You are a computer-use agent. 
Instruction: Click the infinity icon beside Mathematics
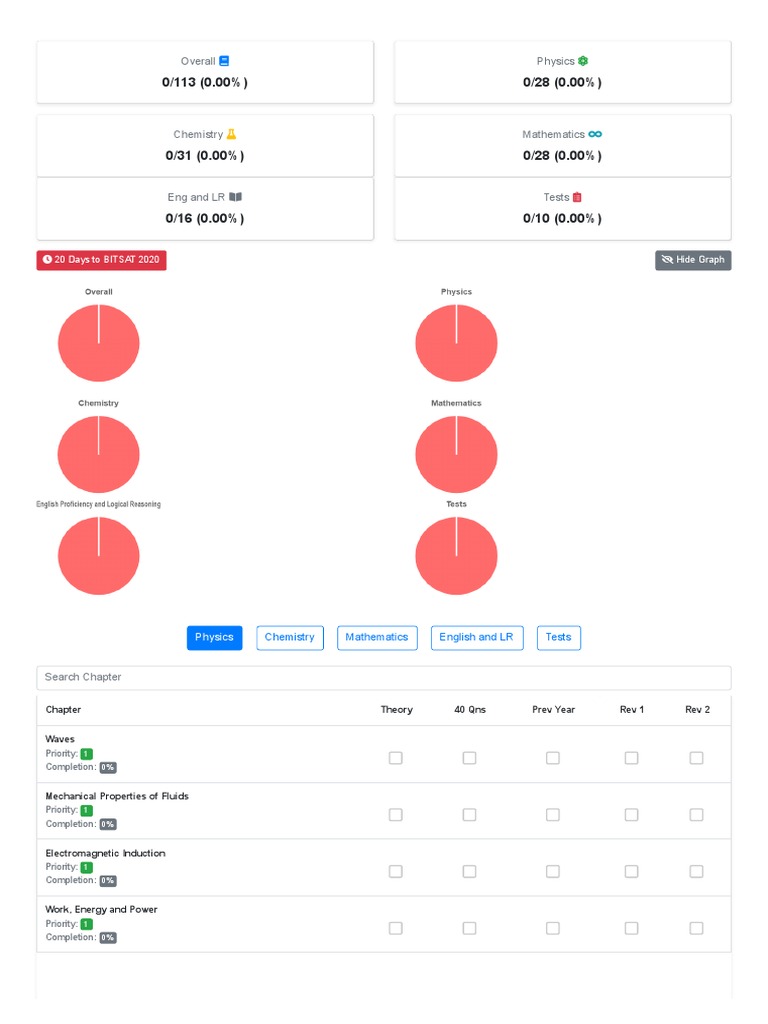[x=595, y=134]
